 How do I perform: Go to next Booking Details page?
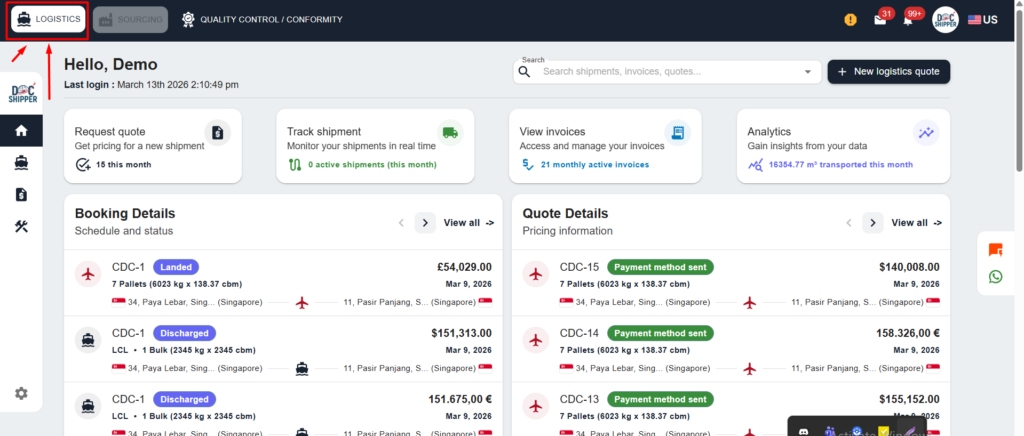click(x=424, y=223)
